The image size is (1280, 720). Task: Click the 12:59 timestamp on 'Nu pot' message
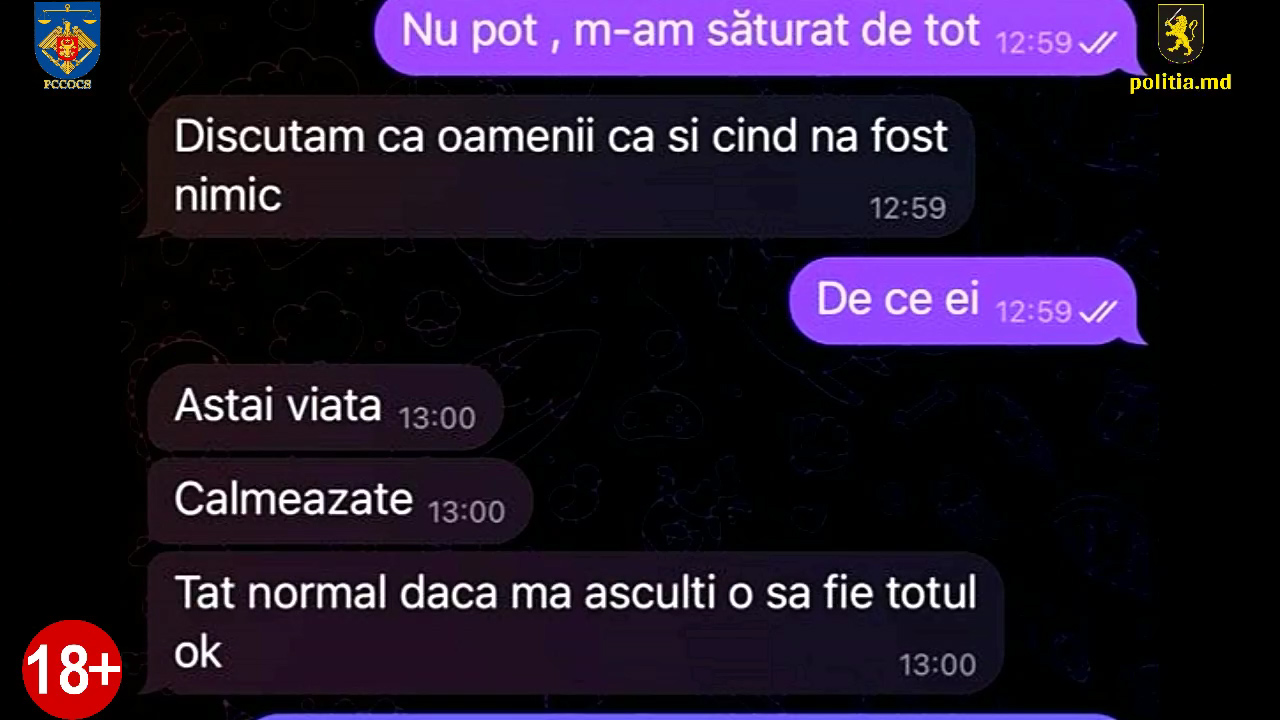pyautogui.click(x=1034, y=43)
